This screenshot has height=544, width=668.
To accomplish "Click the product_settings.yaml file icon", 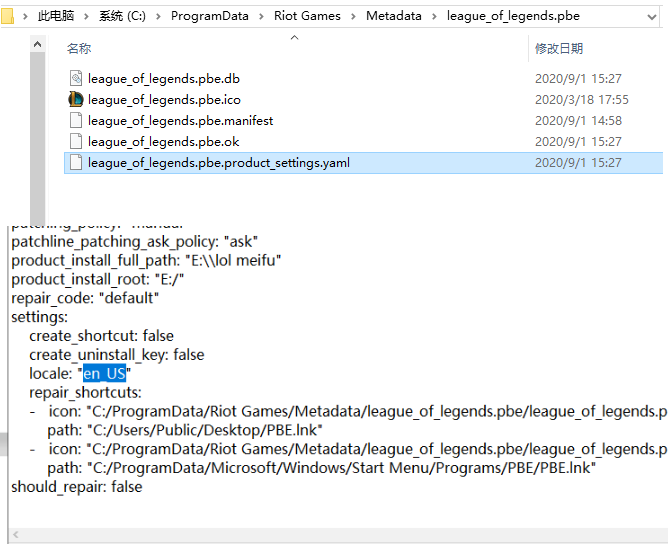I will (x=76, y=162).
